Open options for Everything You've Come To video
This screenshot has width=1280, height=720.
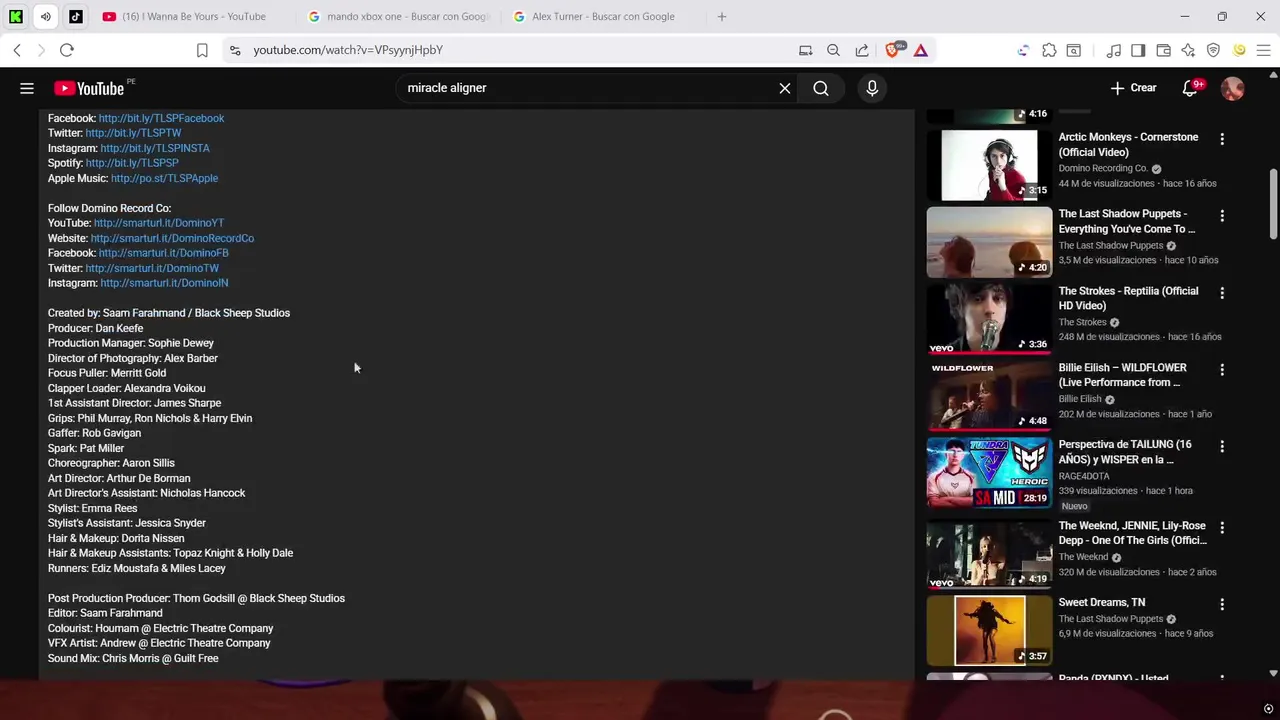pos(1221,216)
